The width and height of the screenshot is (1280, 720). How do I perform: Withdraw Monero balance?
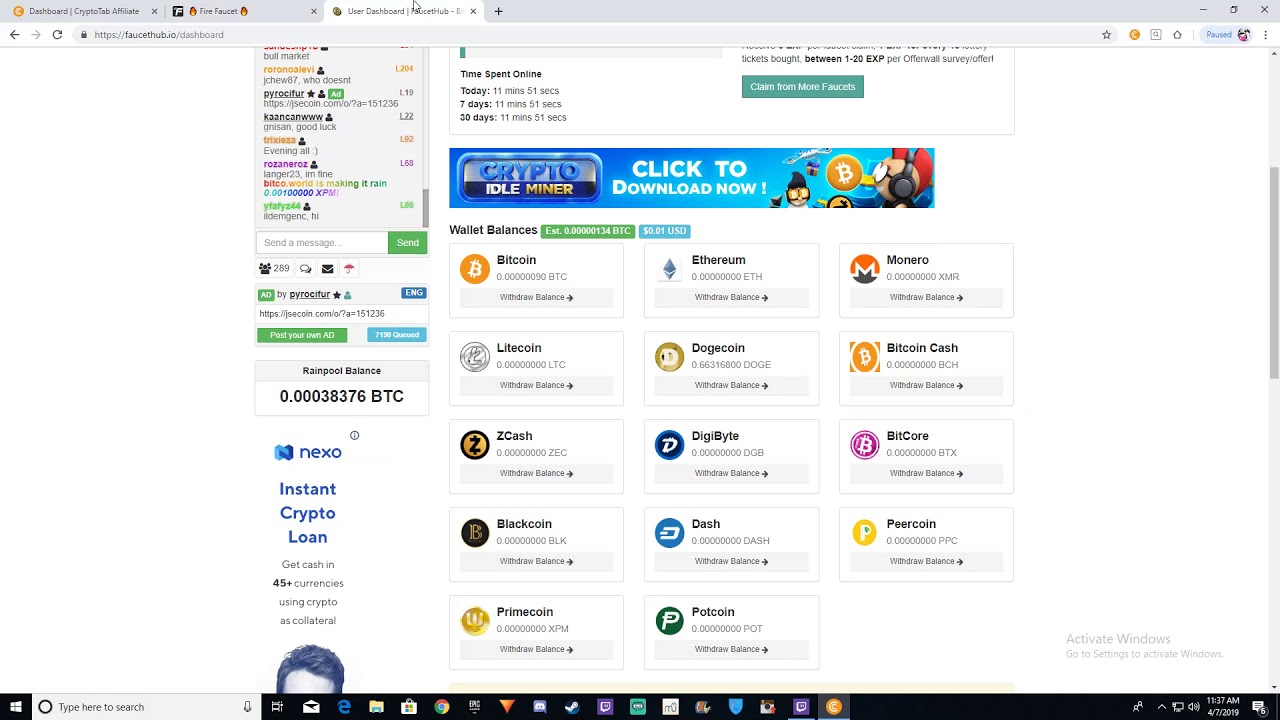tap(926, 297)
